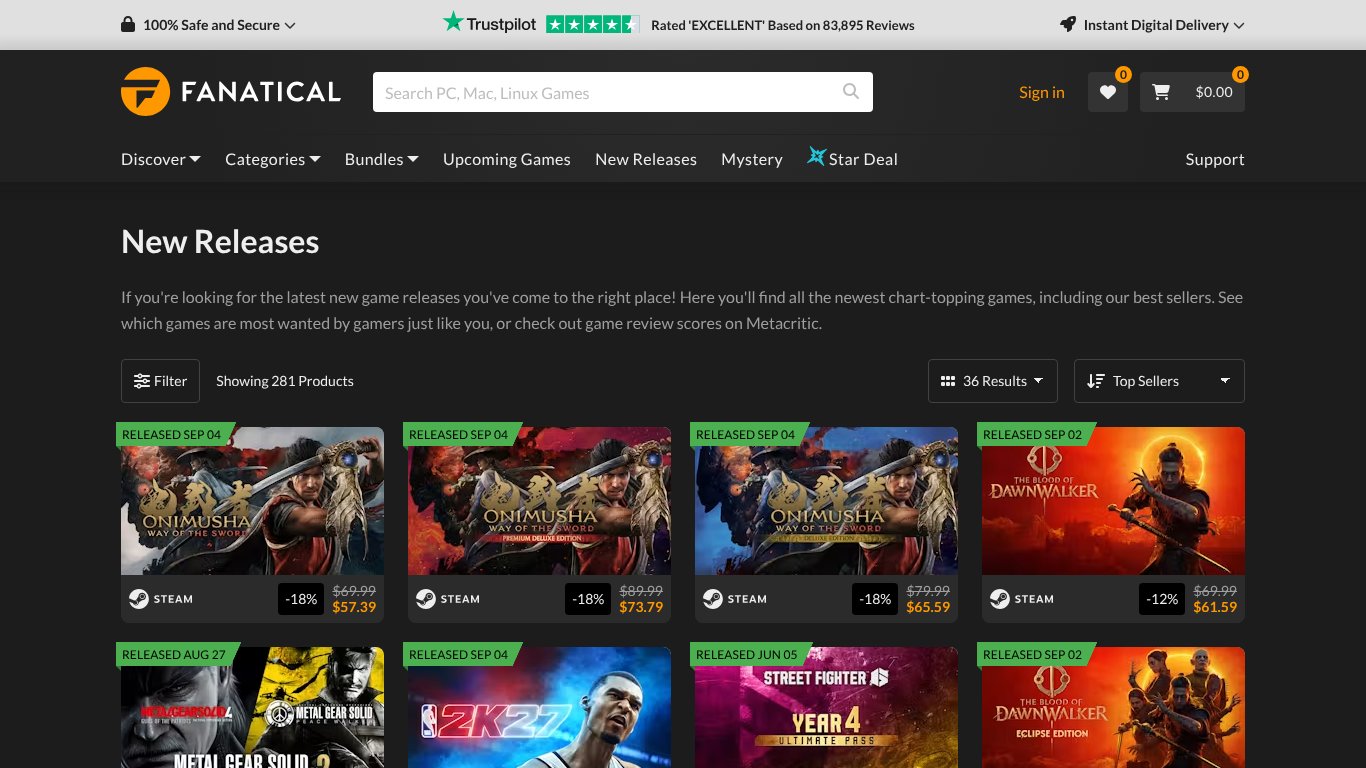
Task: Click the search magnifier icon
Action: pyautogui.click(x=851, y=92)
